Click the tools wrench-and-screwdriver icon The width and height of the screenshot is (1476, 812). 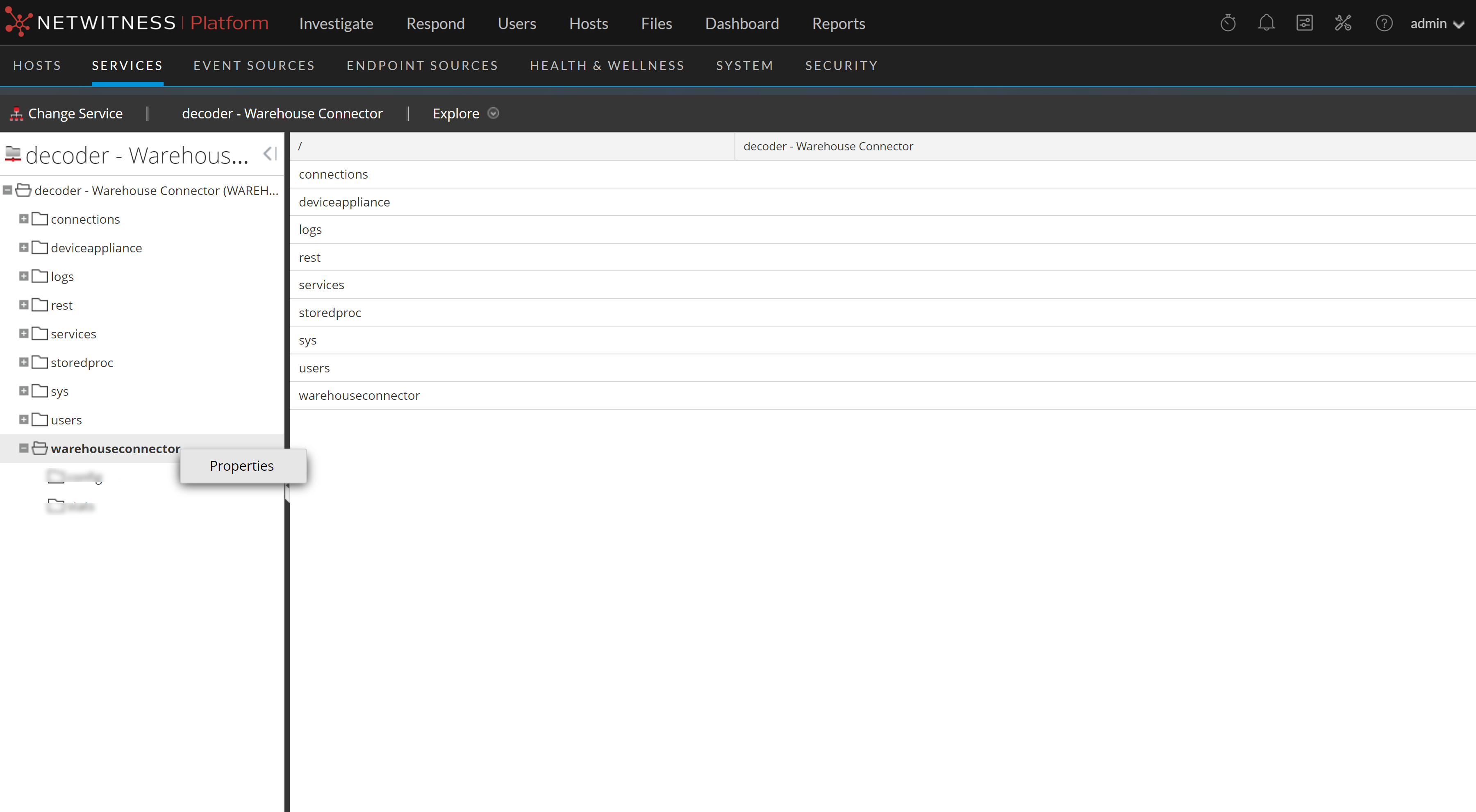click(1343, 23)
